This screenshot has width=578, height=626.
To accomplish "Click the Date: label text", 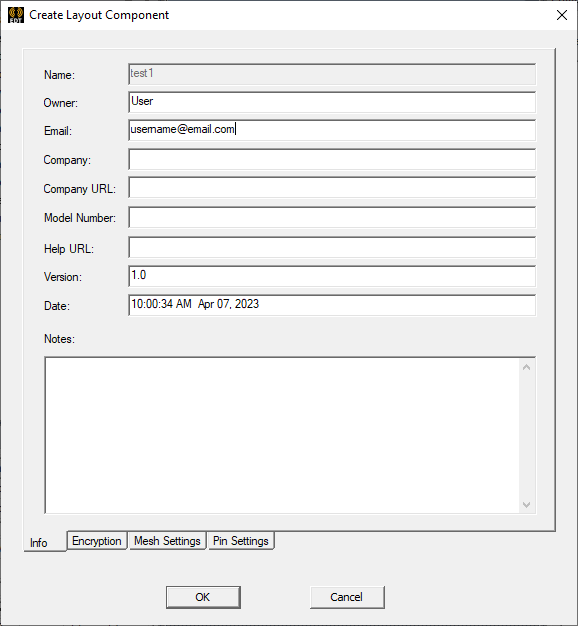I will tap(57, 306).
